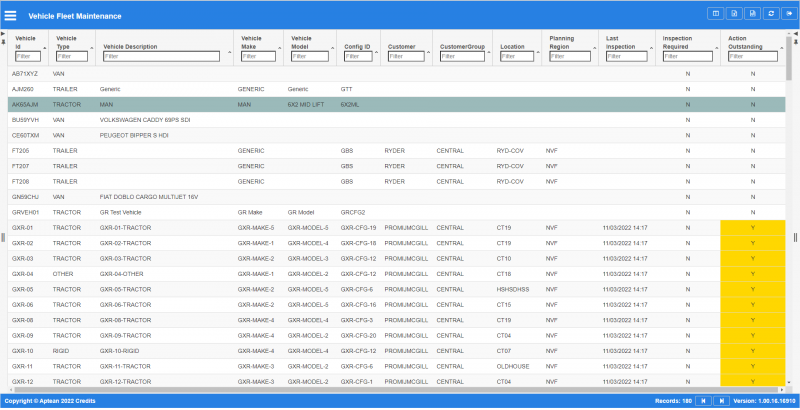Expand the right side panel arrow
Viewport: 800px width, 410px height.
click(796, 34)
